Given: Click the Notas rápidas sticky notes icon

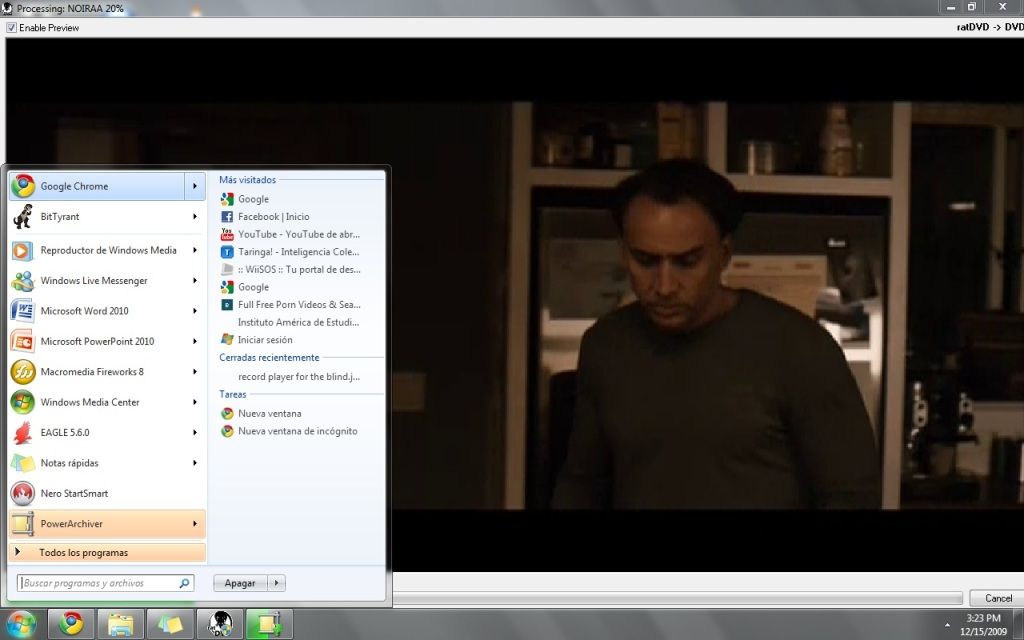Looking at the screenshot, I should (x=22, y=463).
